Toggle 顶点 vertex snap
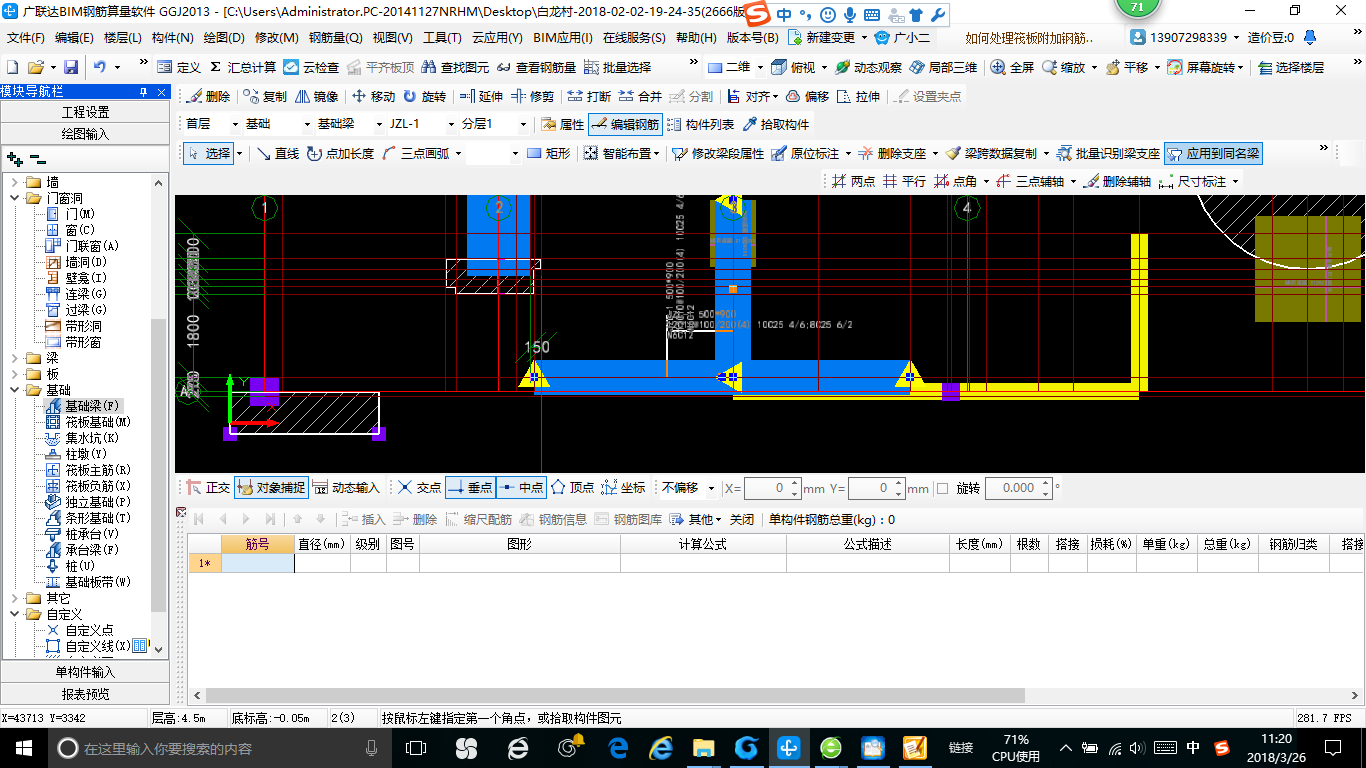The height and width of the screenshot is (768, 1366). tap(573, 488)
